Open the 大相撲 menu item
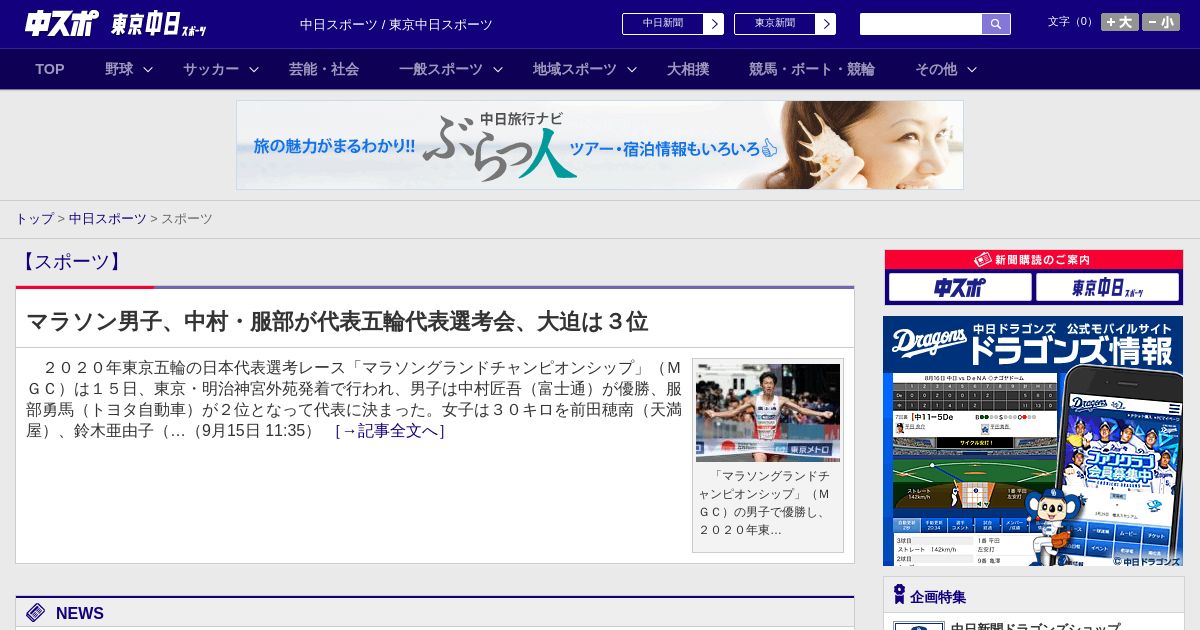The width and height of the screenshot is (1200, 630). (x=688, y=69)
